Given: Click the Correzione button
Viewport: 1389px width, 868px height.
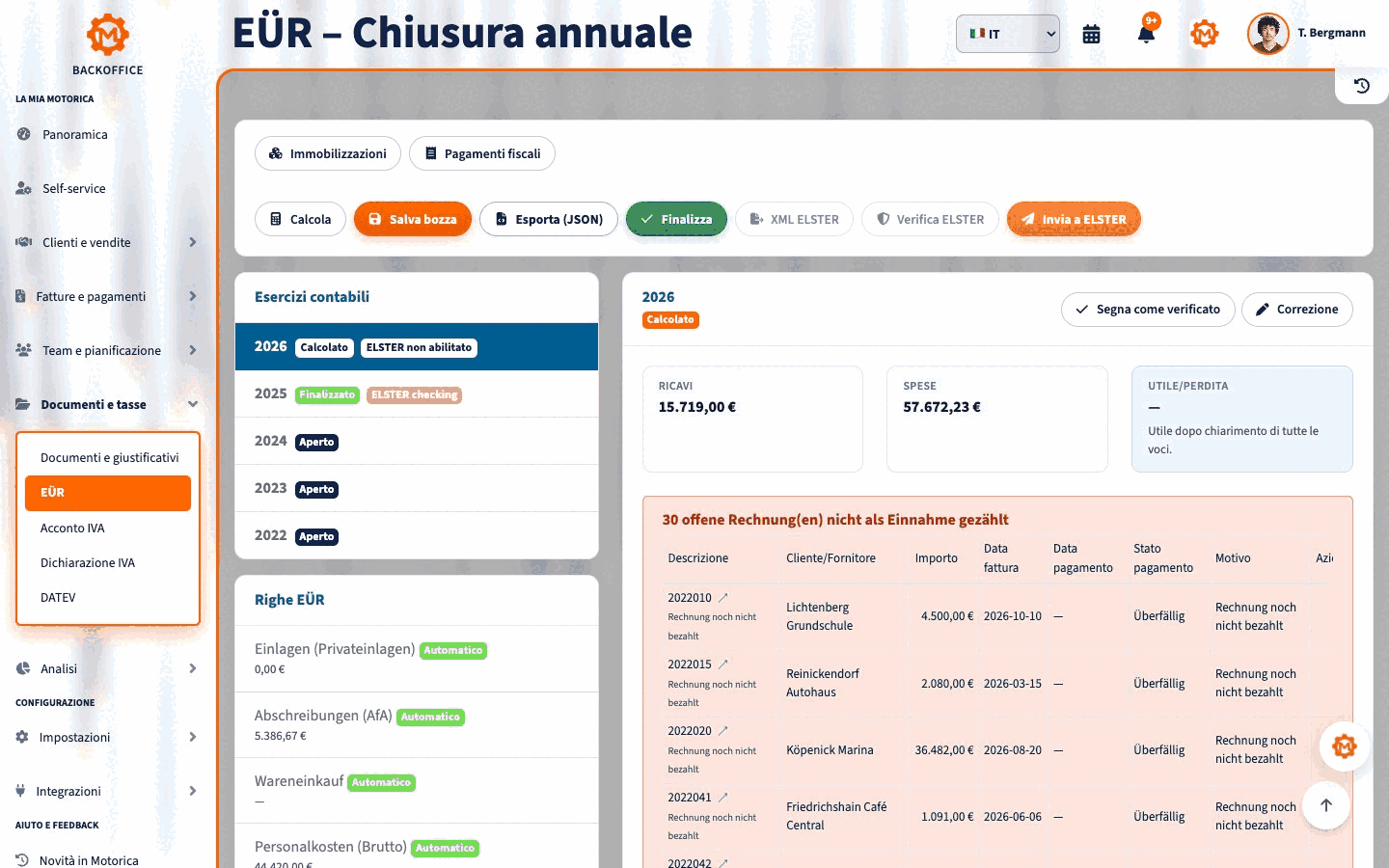Looking at the screenshot, I should click(x=1297, y=310).
